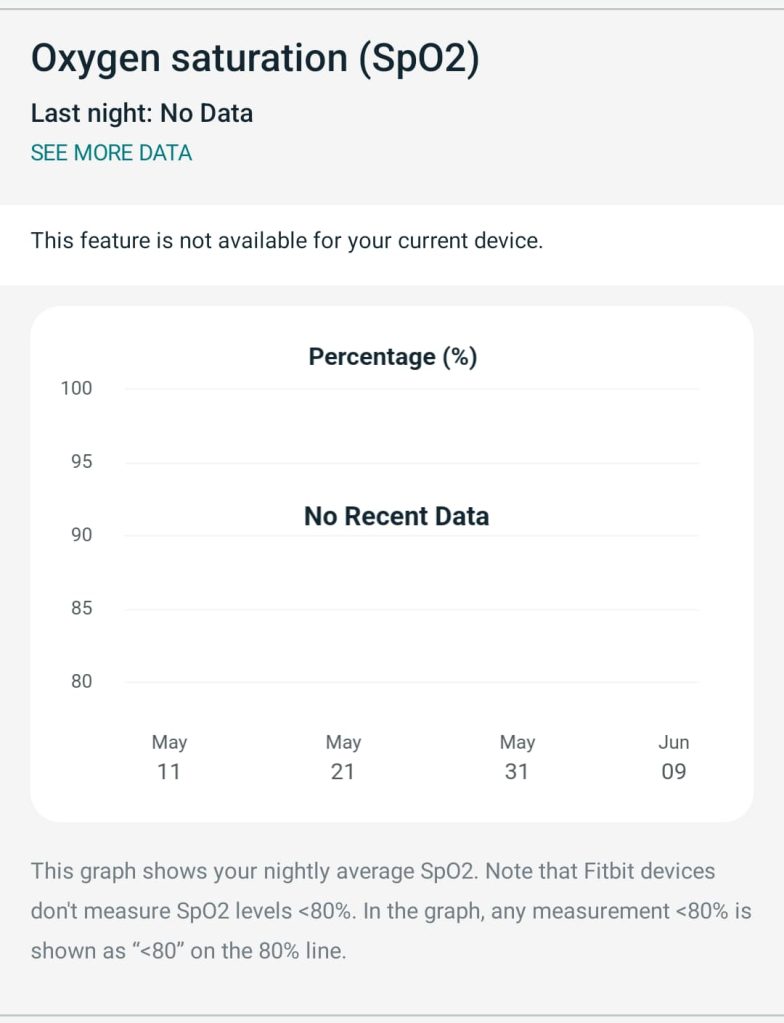Tap the 85% gridline in the chart
784x1023 pixels.
pos(412,609)
